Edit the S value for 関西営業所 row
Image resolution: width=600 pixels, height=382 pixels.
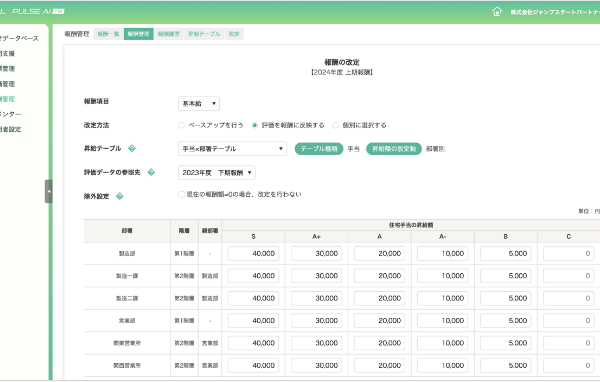(253, 366)
